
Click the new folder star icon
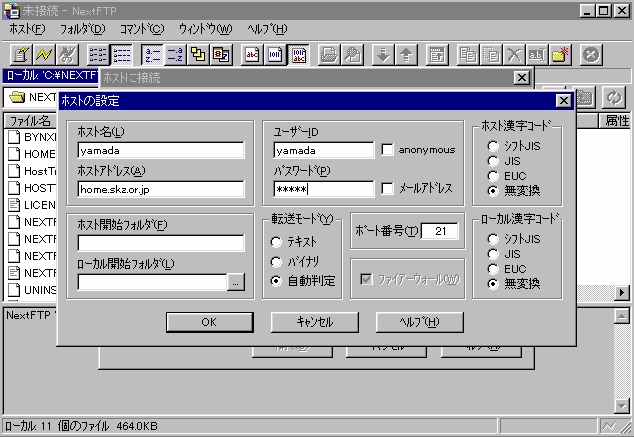560,54
